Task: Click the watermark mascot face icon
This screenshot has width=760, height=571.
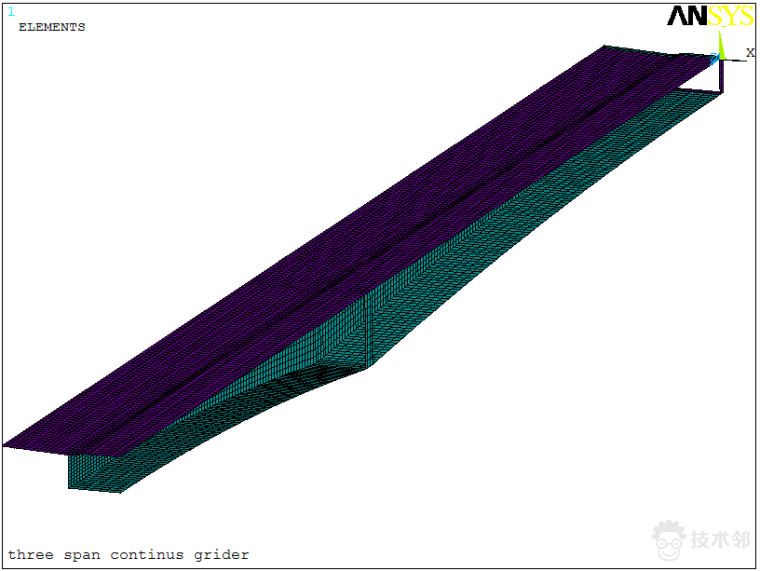Action: 669,539
